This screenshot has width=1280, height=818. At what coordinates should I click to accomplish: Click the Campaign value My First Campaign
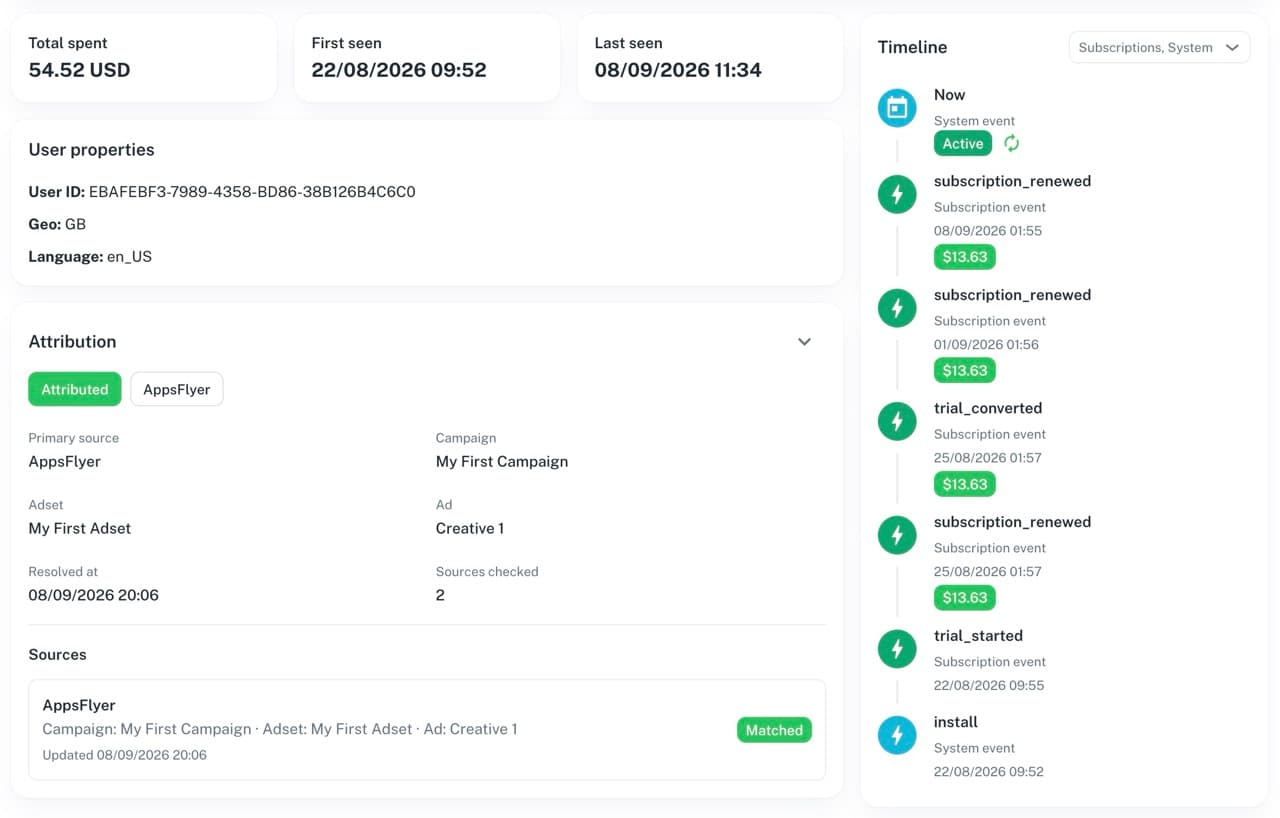pos(502,461)
